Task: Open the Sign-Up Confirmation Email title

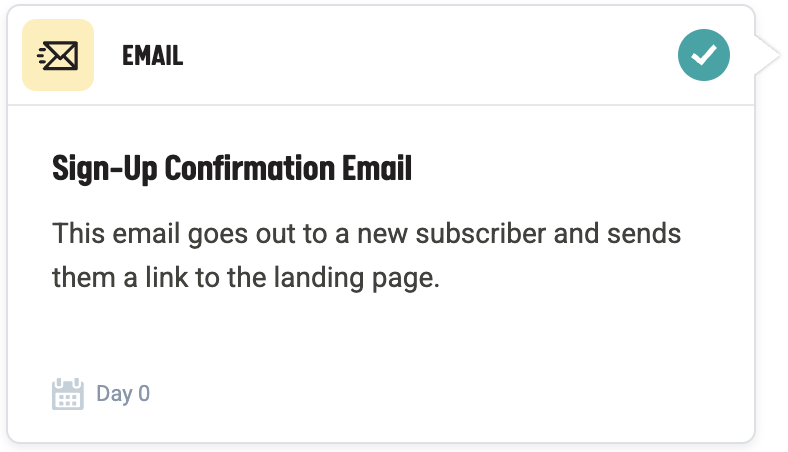Action: 231,169
